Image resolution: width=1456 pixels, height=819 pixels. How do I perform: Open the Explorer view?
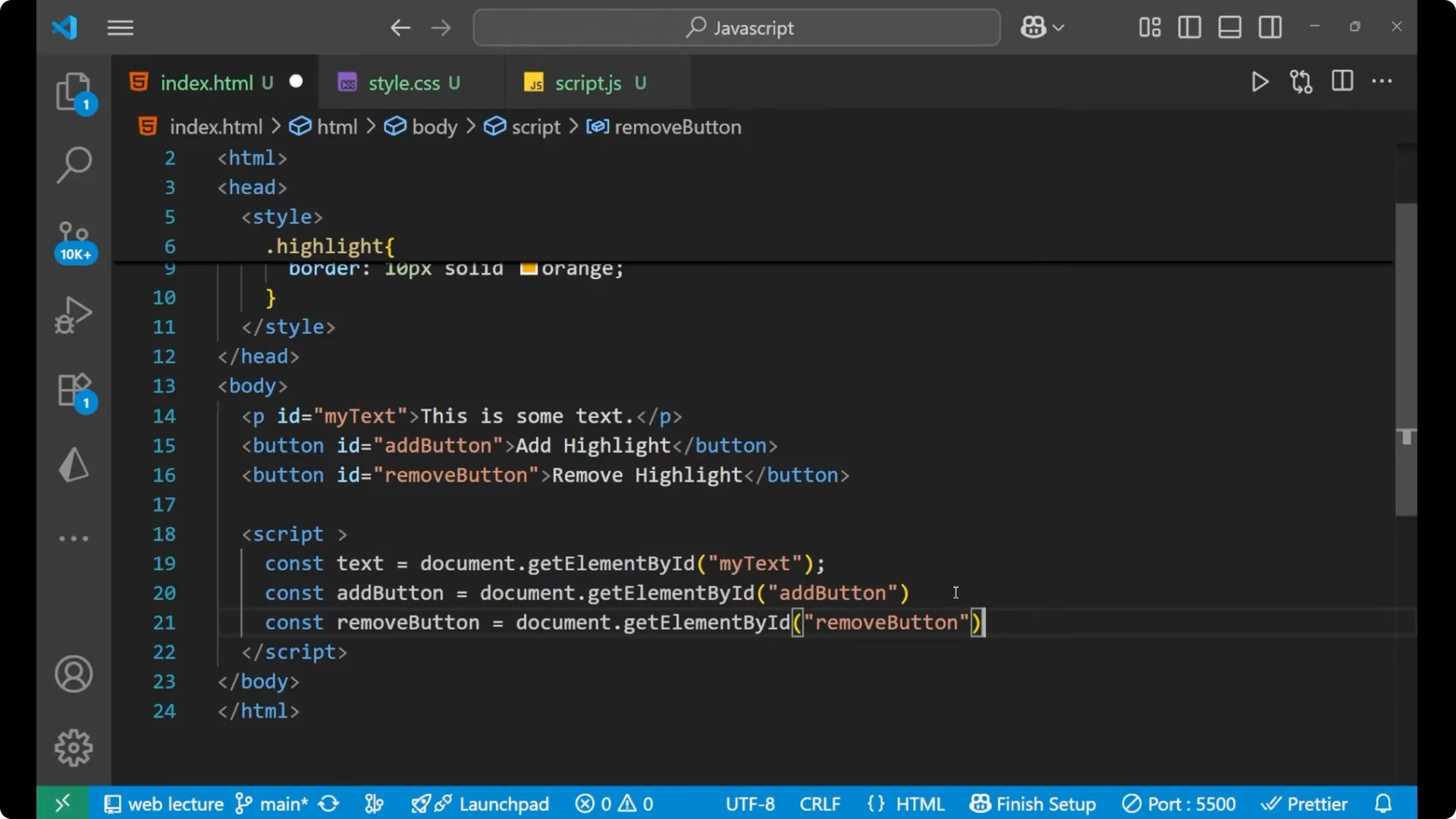pos(74,91)
